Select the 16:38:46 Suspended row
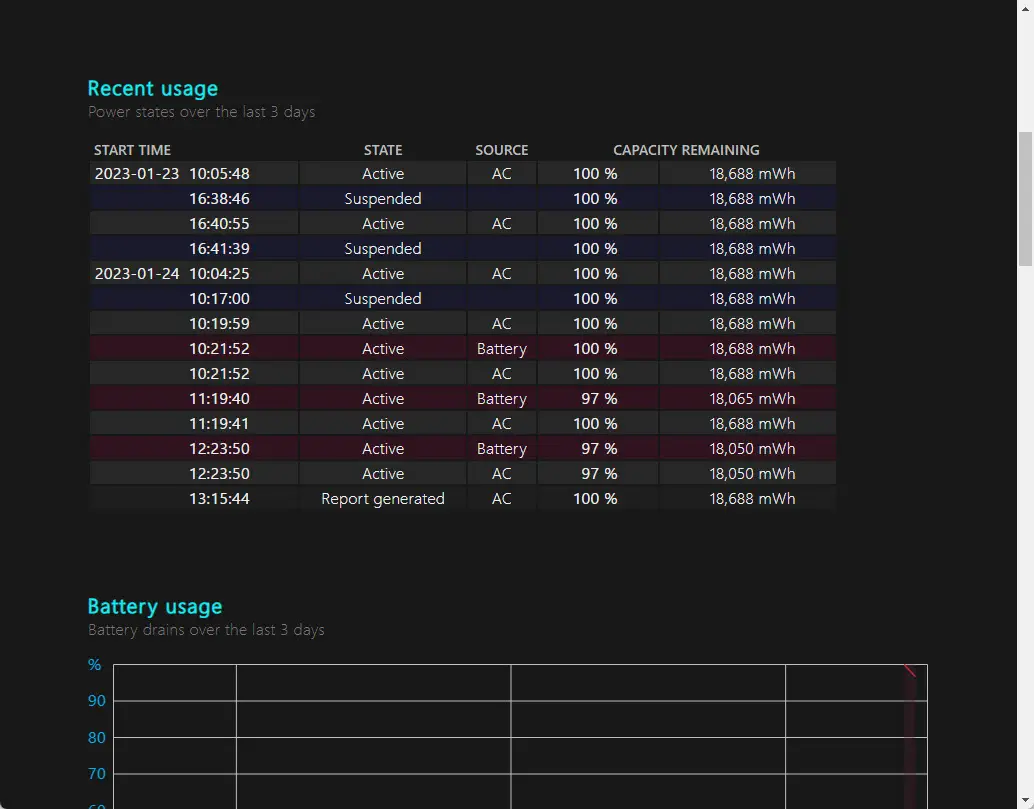The width and height of the screenshot is (1034, 809). point(463,198)
